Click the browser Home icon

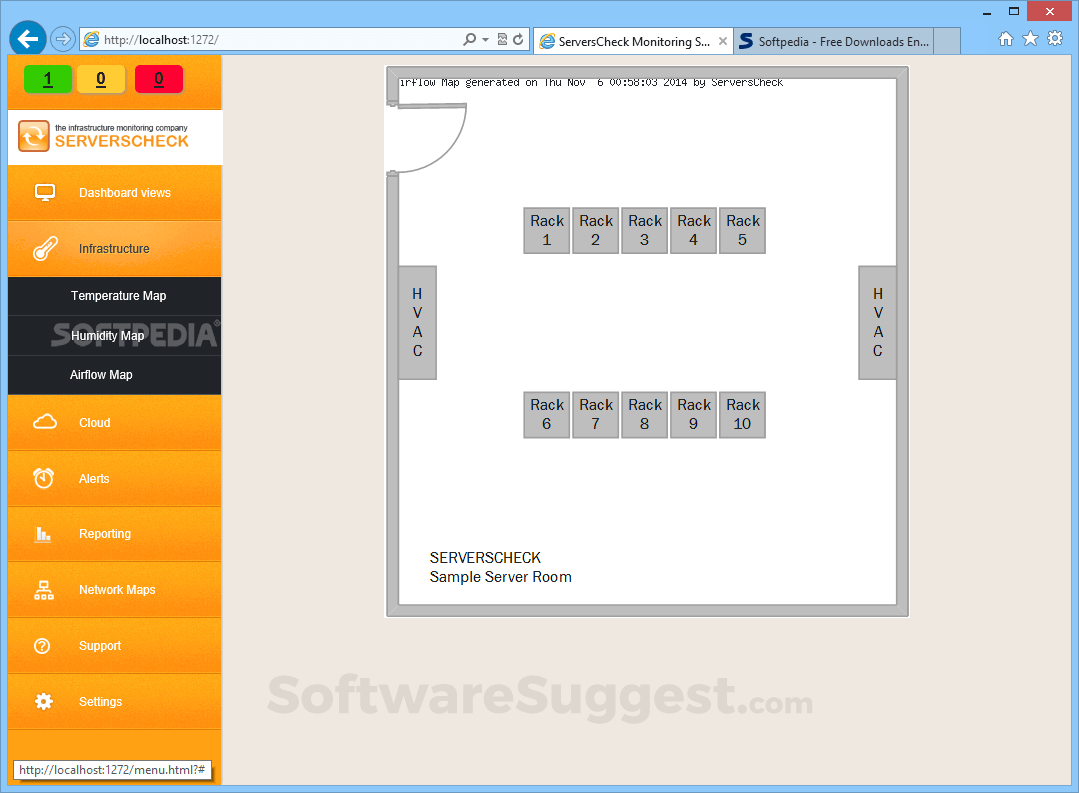pyautogui.click(x=1007, y=37)
